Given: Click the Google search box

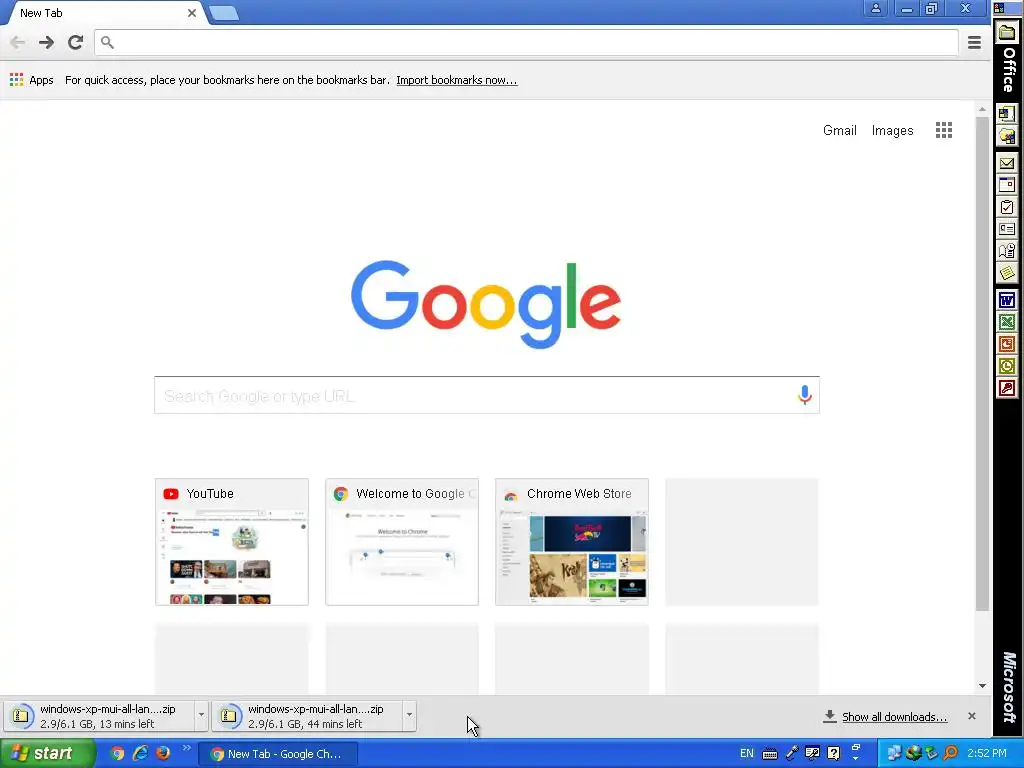Looking at the screenshot, I should point(487,395).
